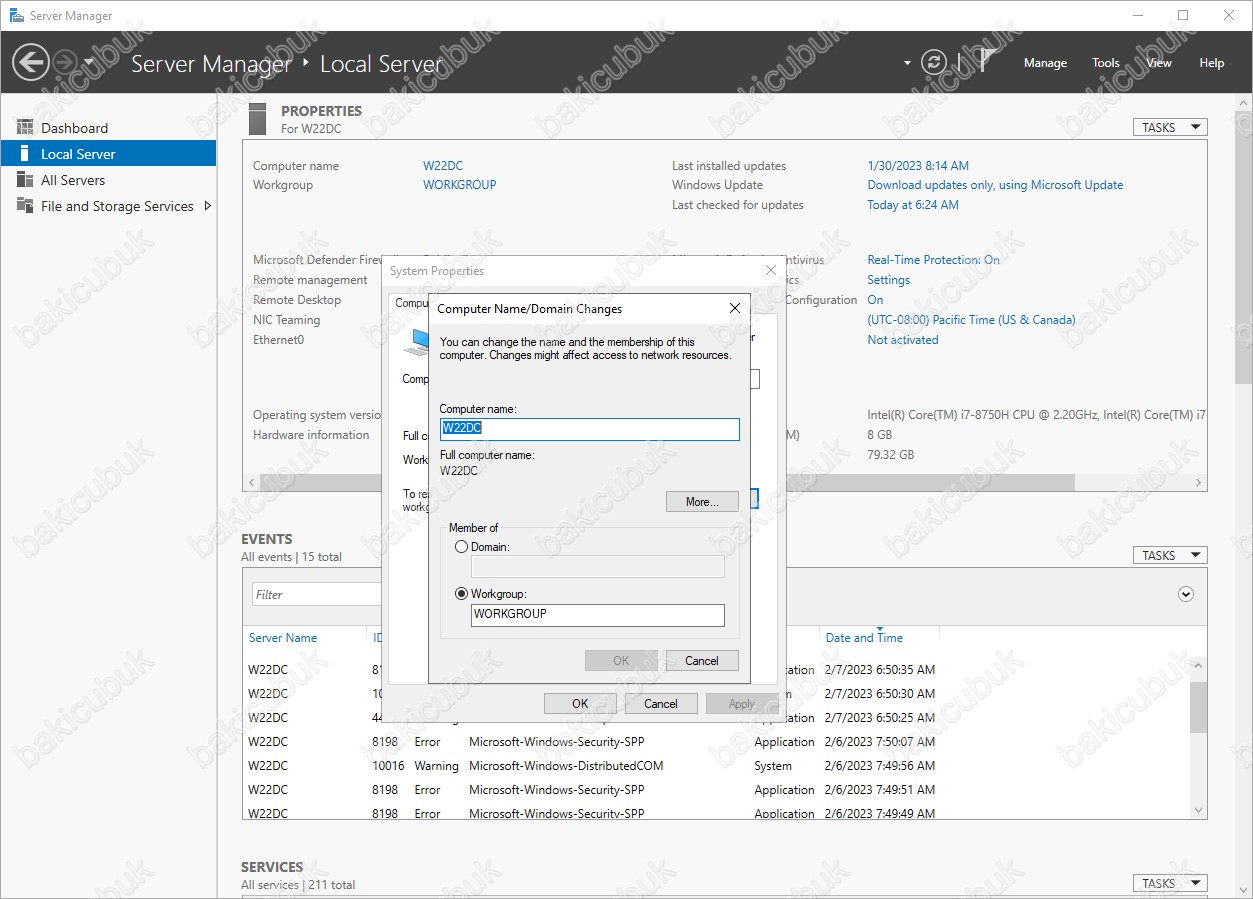Click the Real-Time Protection: On link
This screenshot has height=899, width=1253.
933,260
